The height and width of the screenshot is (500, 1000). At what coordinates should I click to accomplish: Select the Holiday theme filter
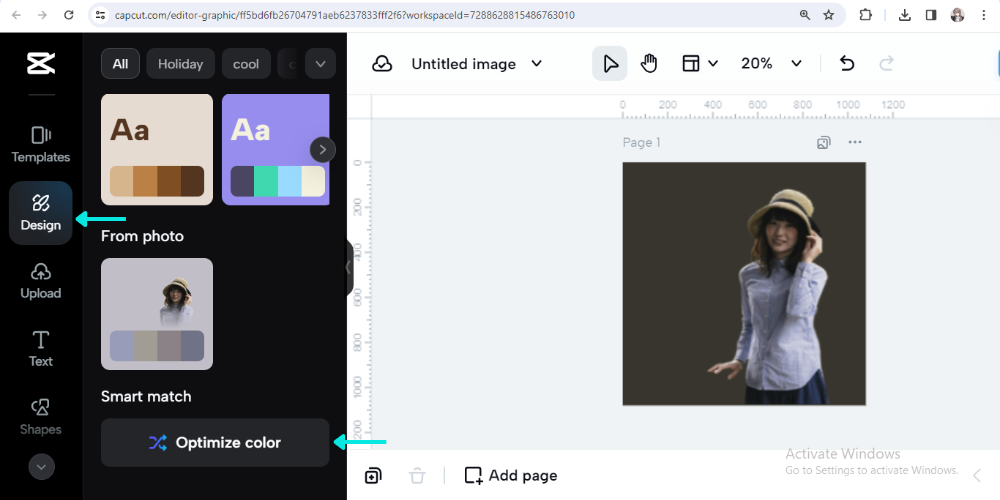click(x=180, y=64)
